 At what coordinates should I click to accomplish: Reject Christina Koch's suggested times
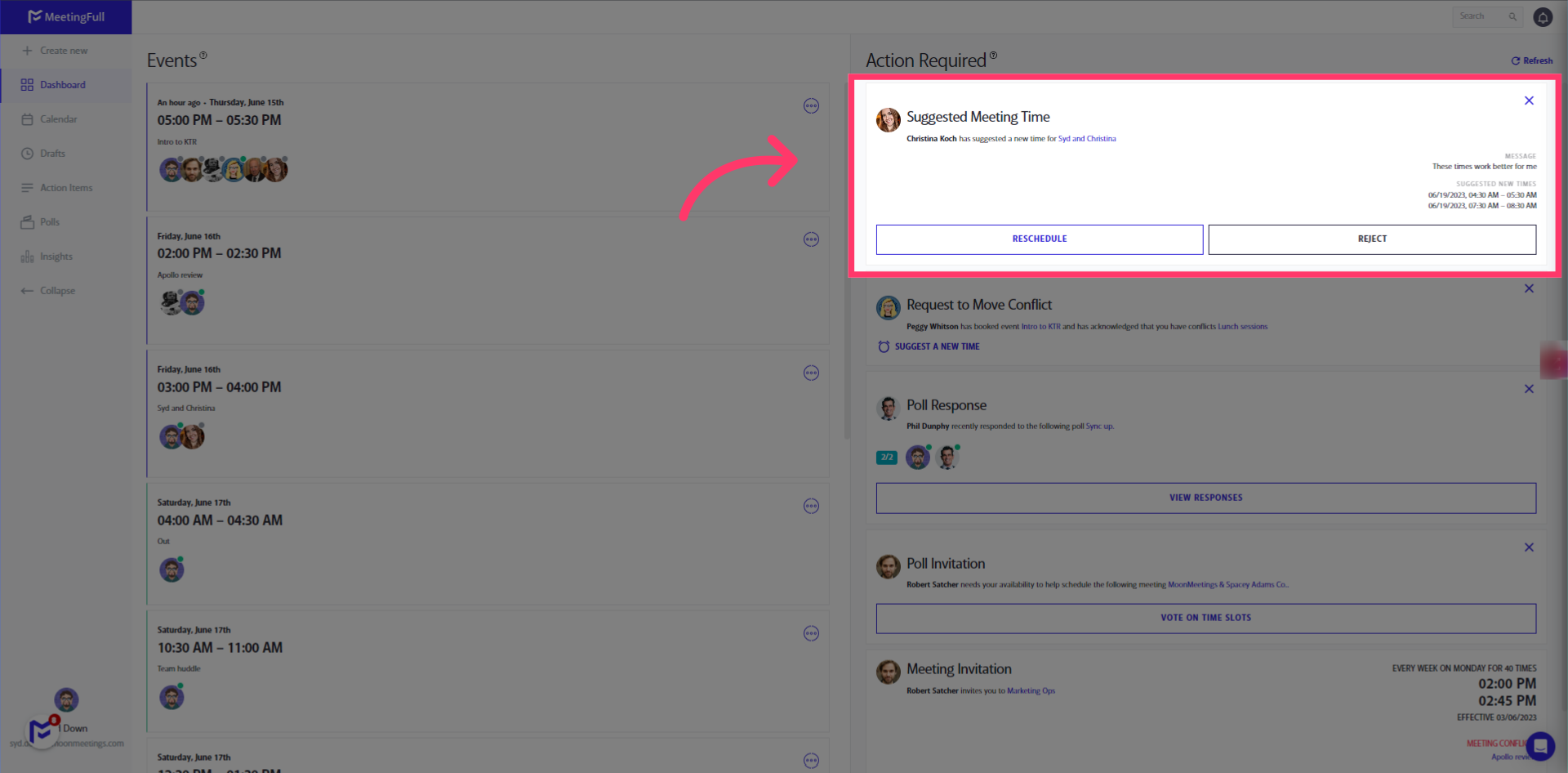click(1372, 239)
